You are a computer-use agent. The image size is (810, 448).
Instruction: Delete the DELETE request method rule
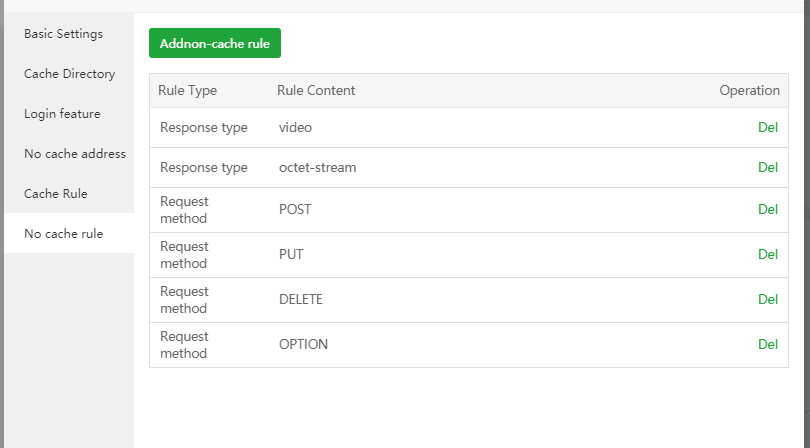click(767, 300)
